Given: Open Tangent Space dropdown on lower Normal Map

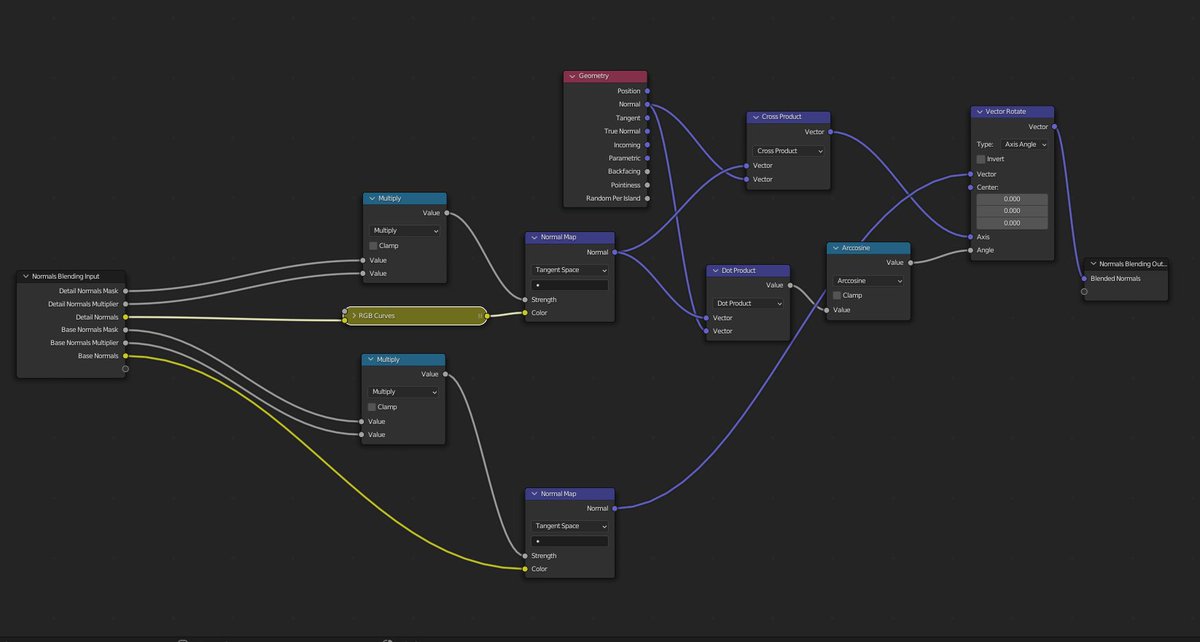Looking at the screenshot, I should pos(570,526).
